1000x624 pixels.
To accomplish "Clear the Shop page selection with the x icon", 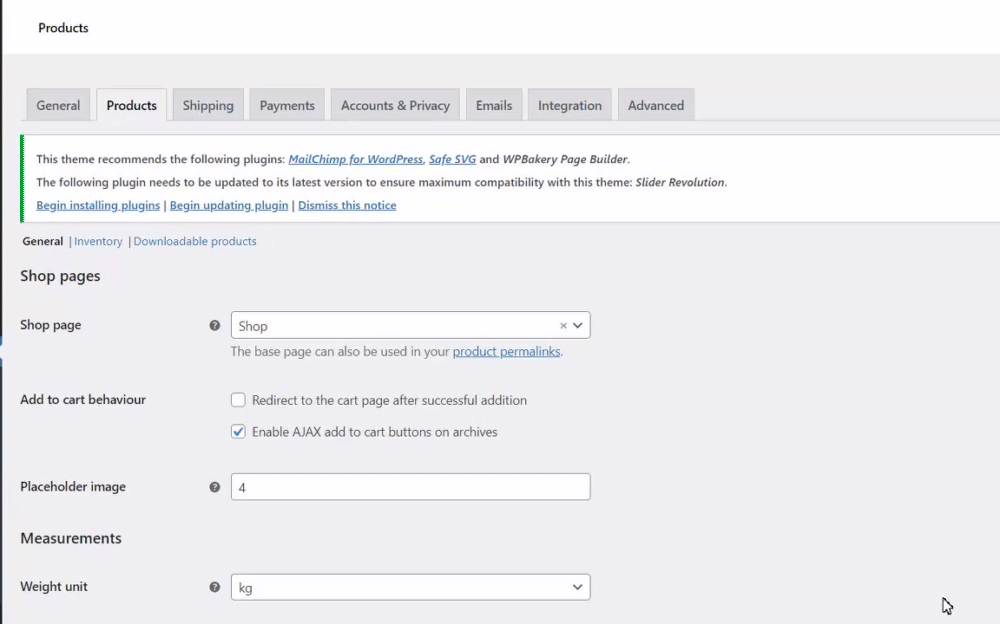I will pos(563,326).
